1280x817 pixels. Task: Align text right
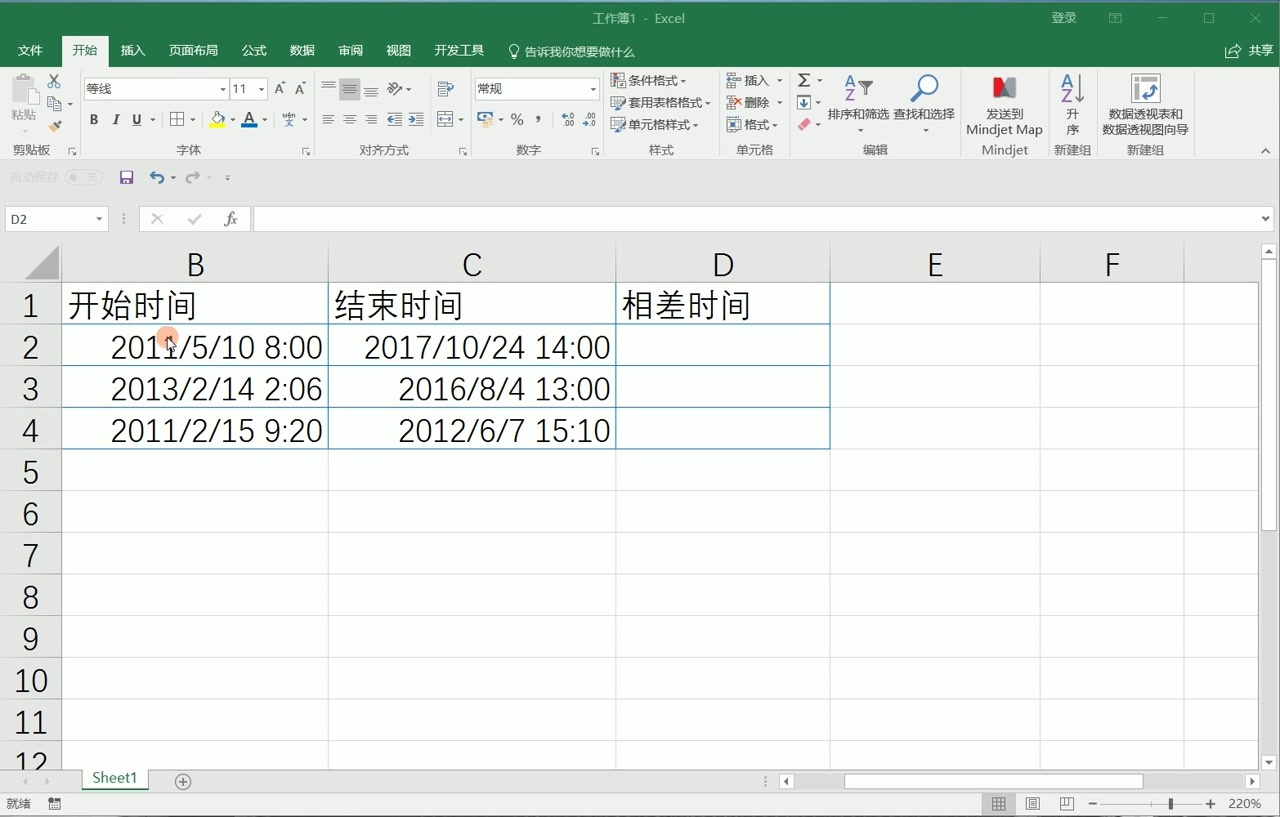click(371, 120)
